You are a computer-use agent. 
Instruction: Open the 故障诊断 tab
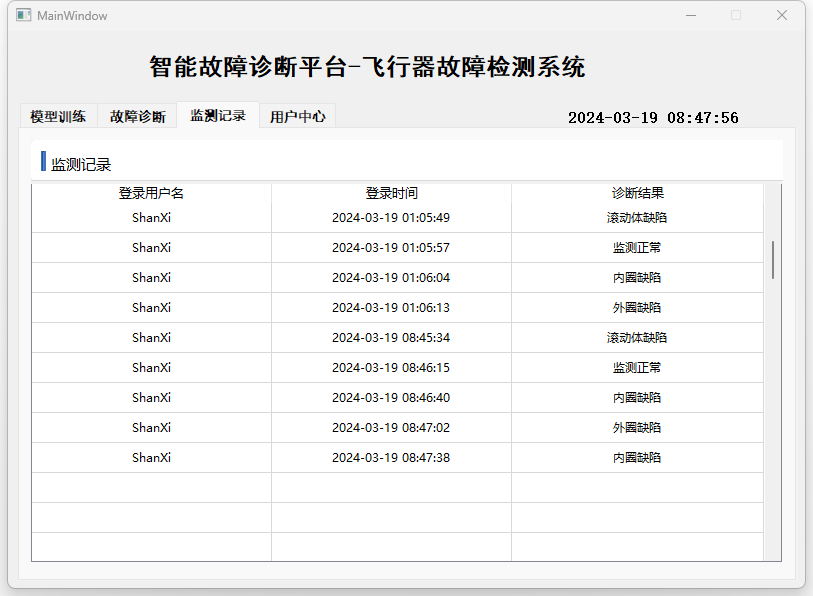138,116
